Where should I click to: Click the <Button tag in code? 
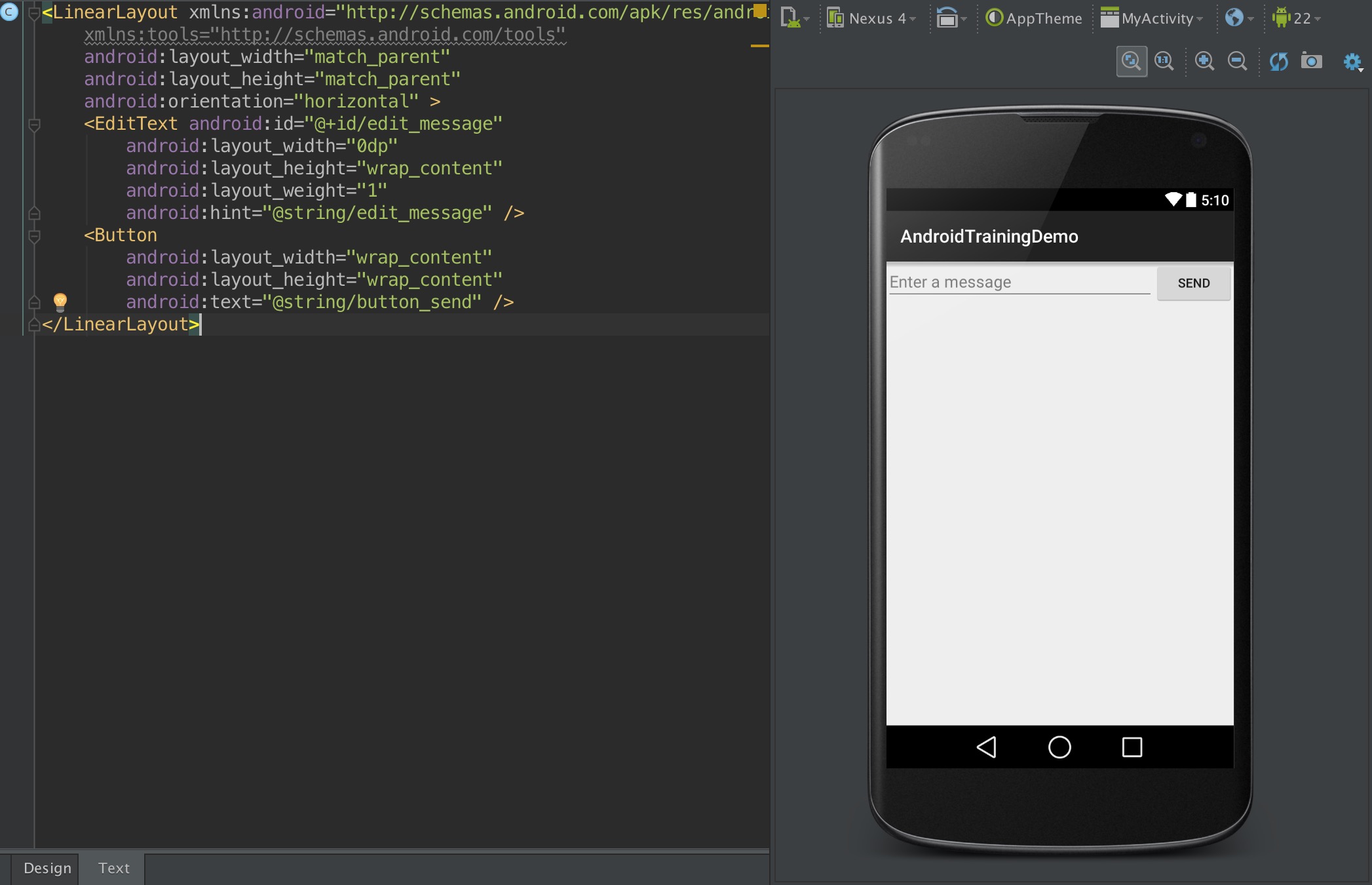(x=121, y=235)
